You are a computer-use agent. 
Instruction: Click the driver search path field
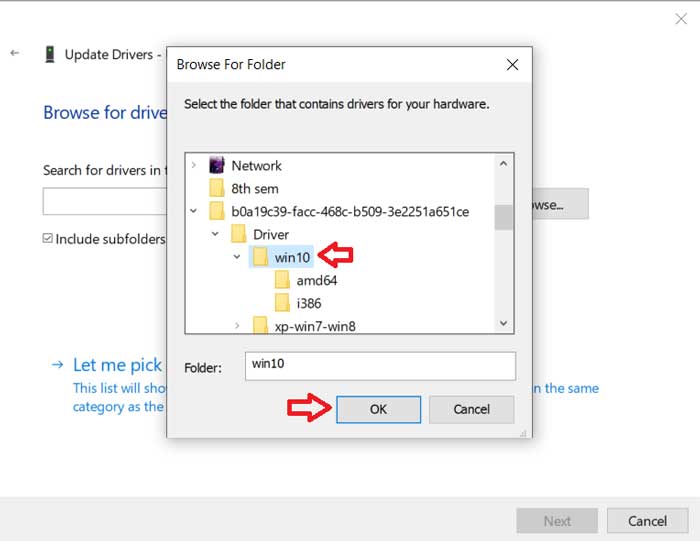pyautogui.click(x=105, y=201)
